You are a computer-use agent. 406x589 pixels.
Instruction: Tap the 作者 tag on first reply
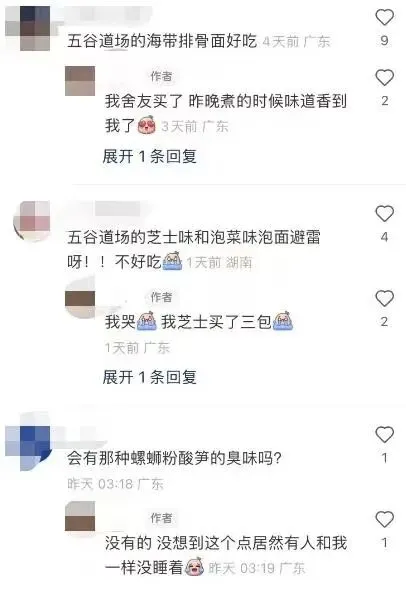click(161, 76)
